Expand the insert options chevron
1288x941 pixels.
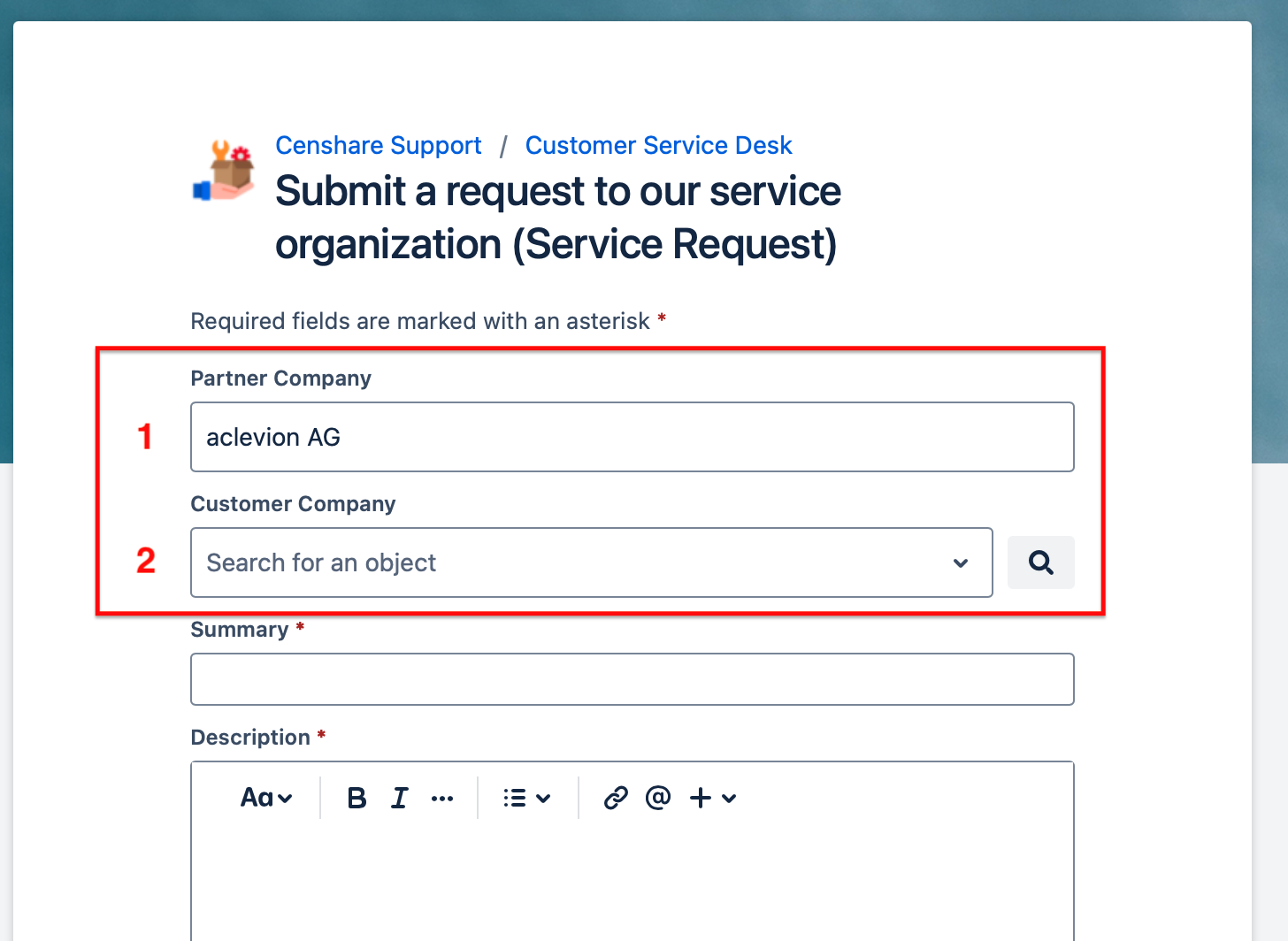728,797
